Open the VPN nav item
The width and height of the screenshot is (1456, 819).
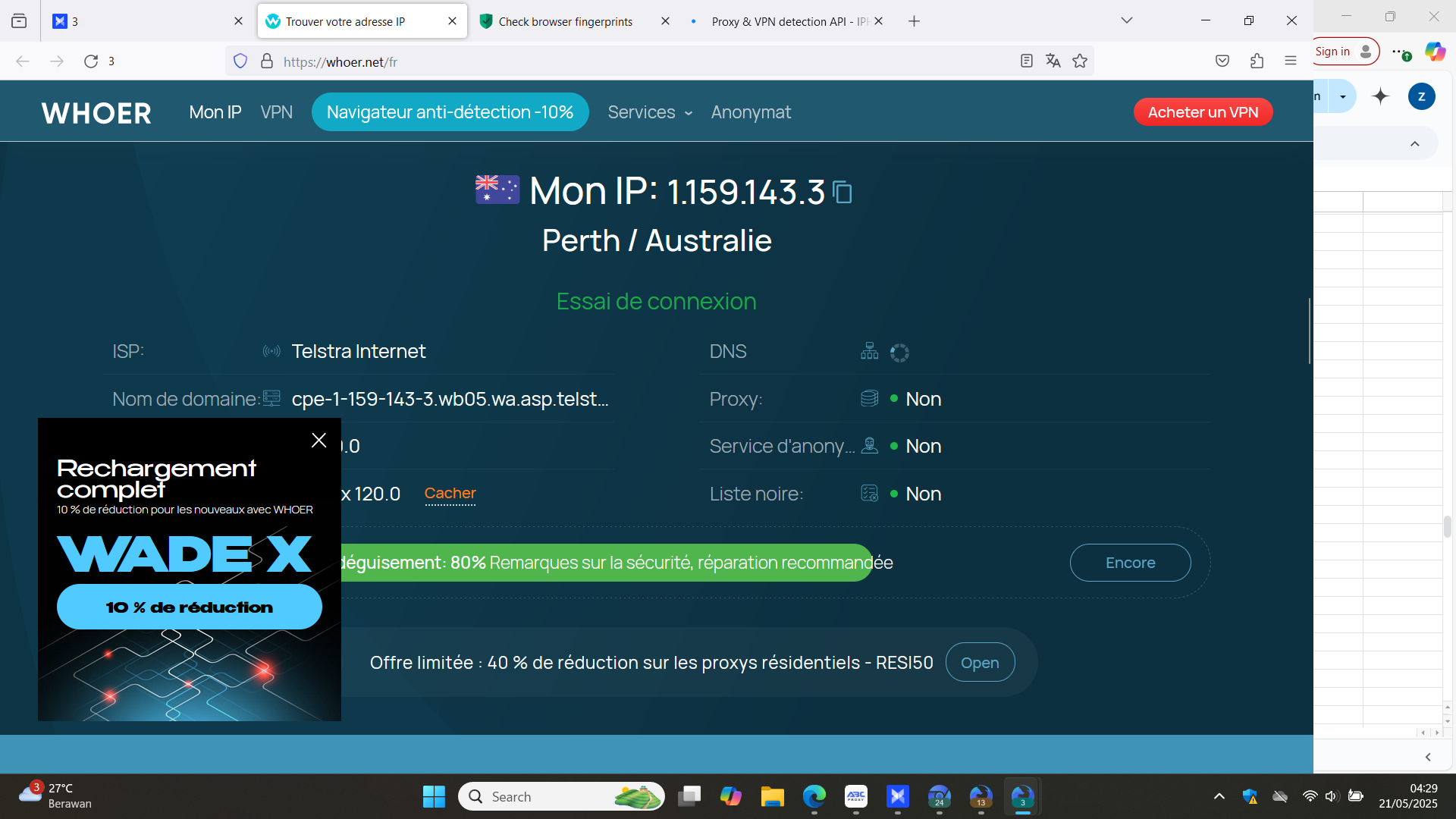pyautogui.click(x=277, y=112)
